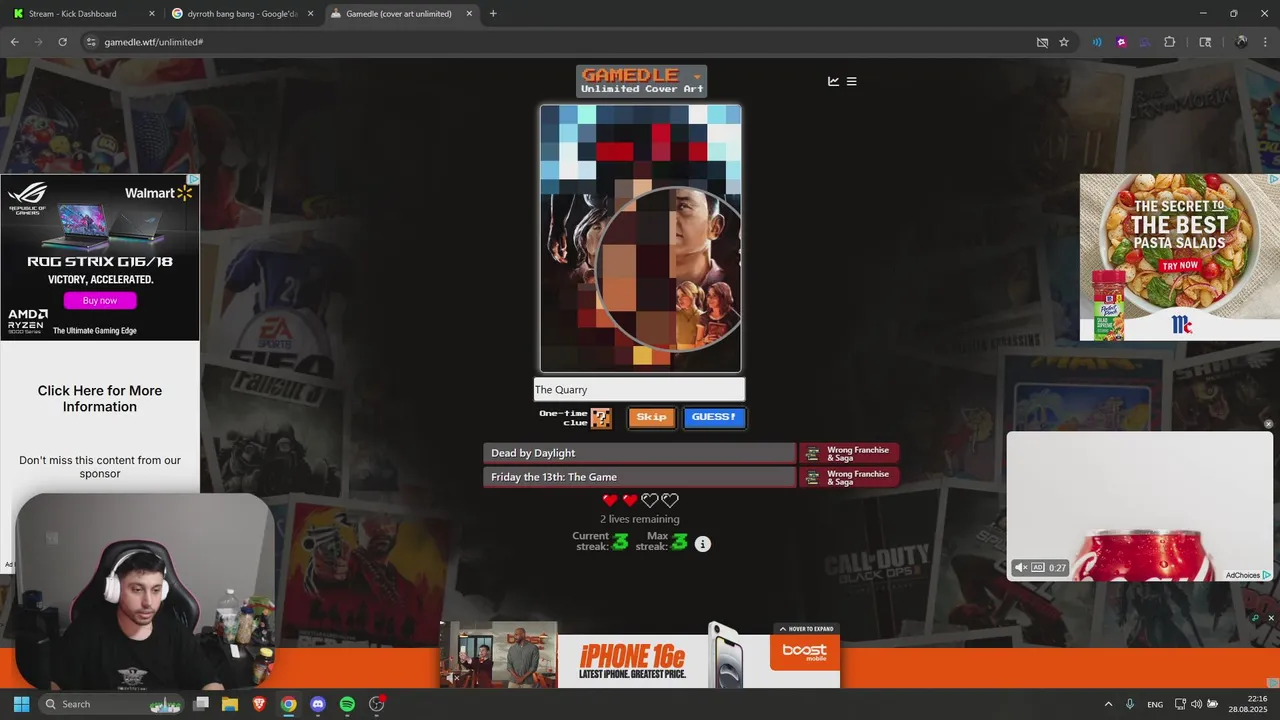Skip the current cover art guess
The image size is (1280, 720).
[651, 417]
